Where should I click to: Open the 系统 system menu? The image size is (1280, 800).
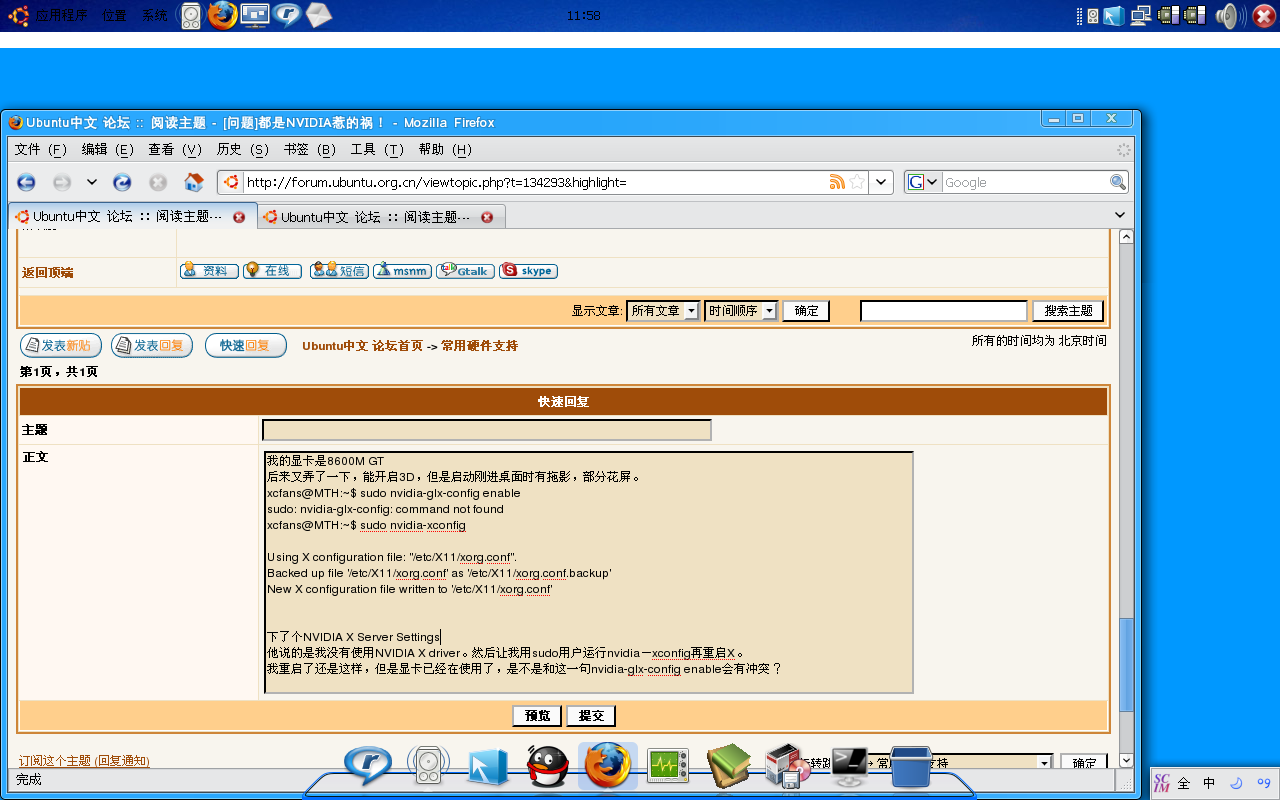click(x=154, y=15)
